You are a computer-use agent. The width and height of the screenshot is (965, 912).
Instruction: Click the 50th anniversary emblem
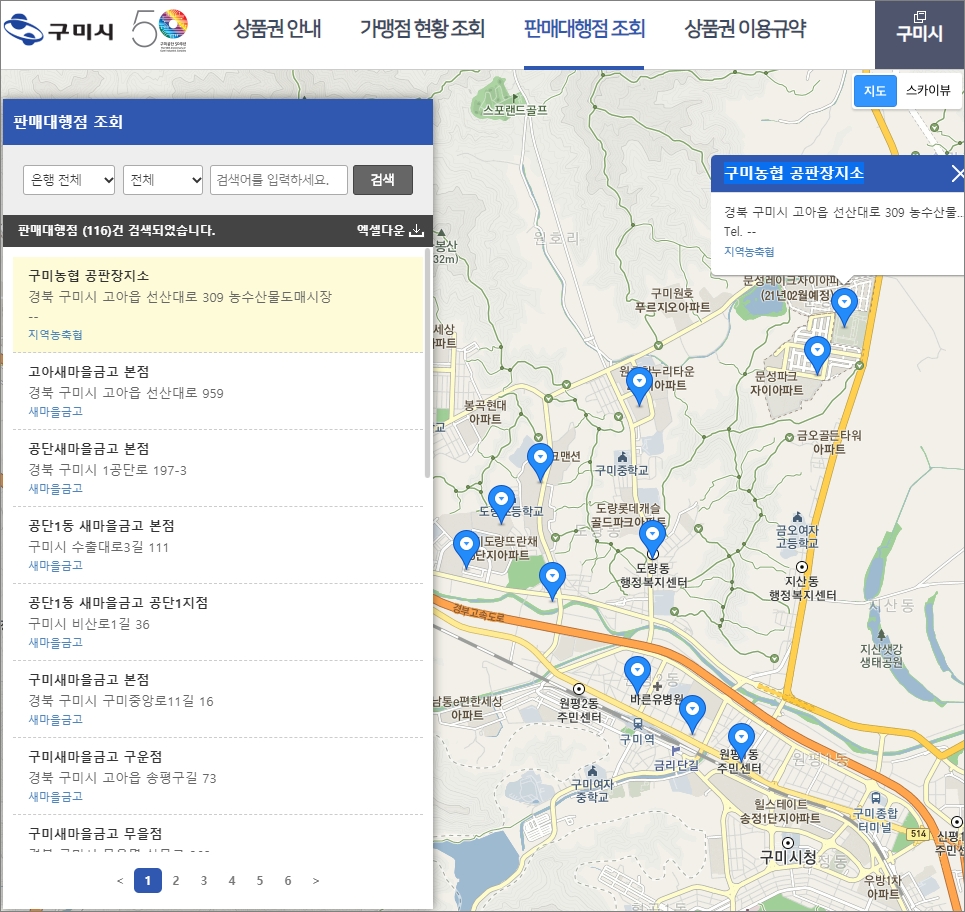160,29
